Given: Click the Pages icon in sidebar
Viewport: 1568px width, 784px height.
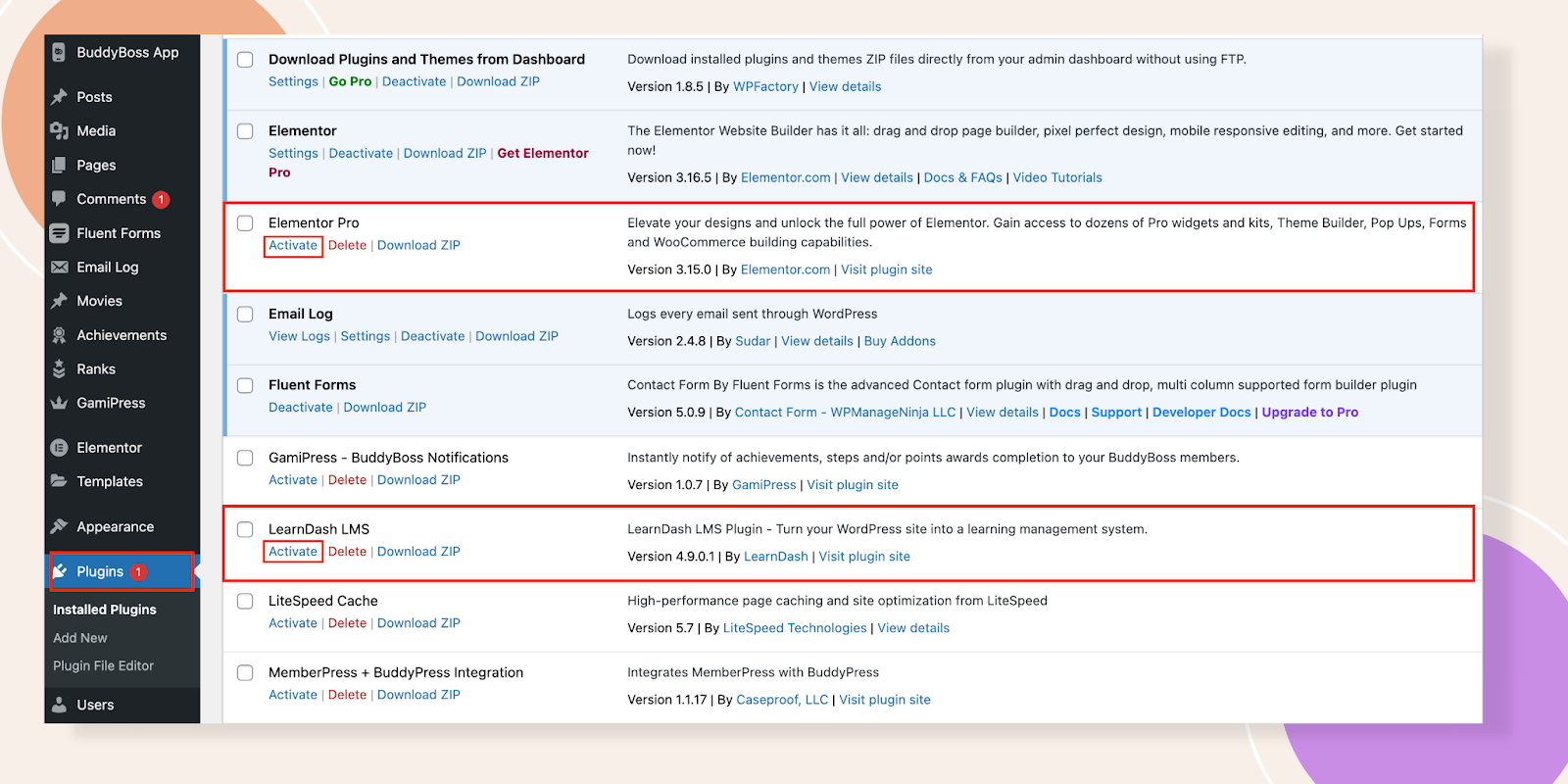Looking at the screenshot, I should (59, 166).
